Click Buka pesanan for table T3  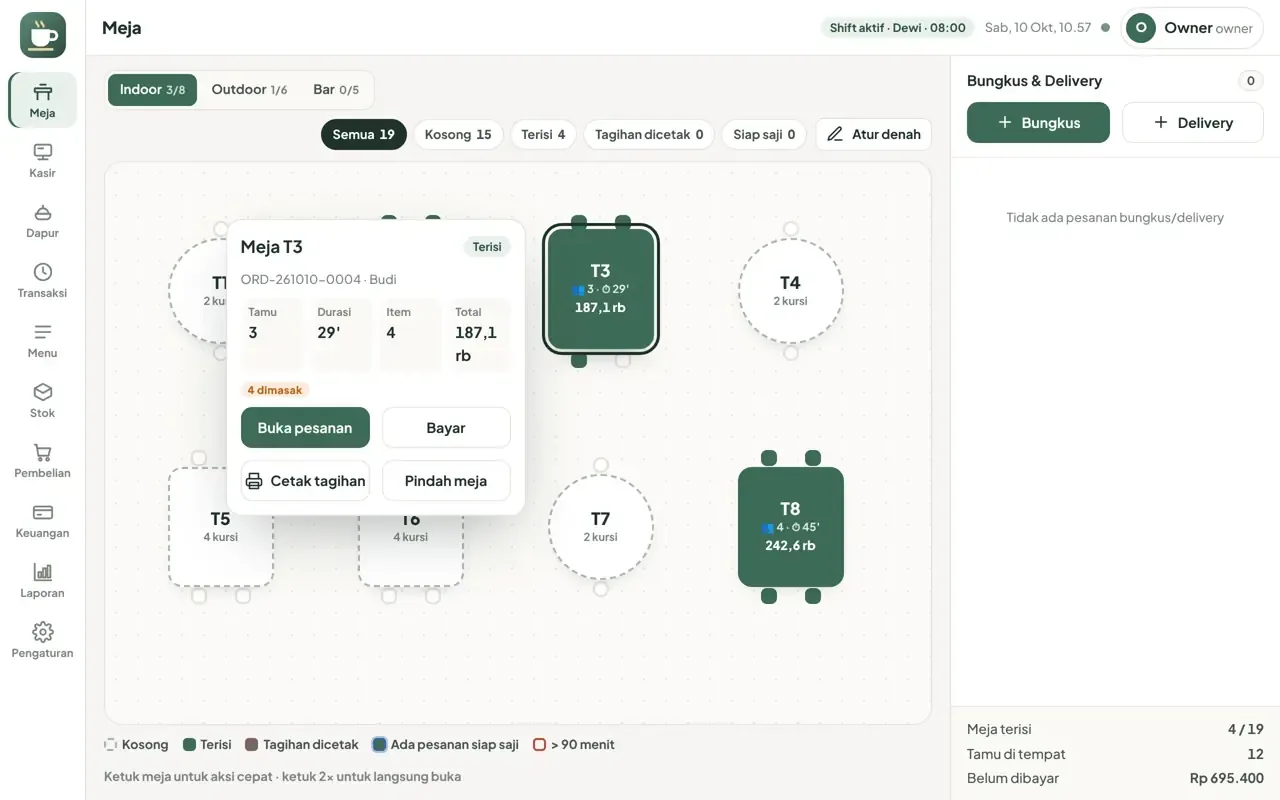305,428
